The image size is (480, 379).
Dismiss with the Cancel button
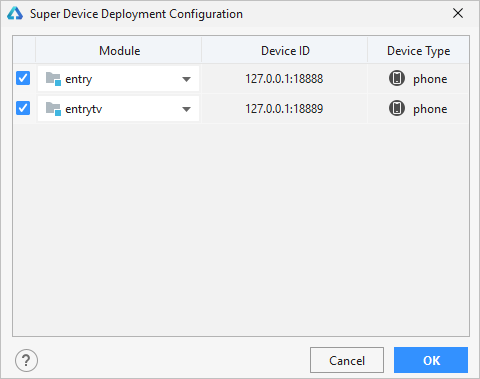347,360
